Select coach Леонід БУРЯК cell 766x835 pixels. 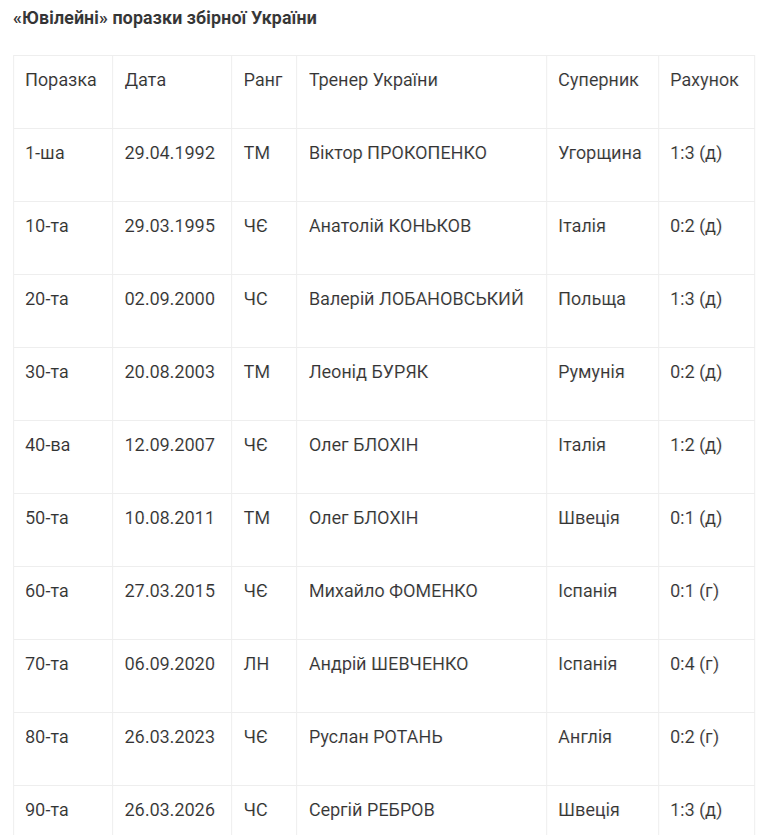point(369,372)
